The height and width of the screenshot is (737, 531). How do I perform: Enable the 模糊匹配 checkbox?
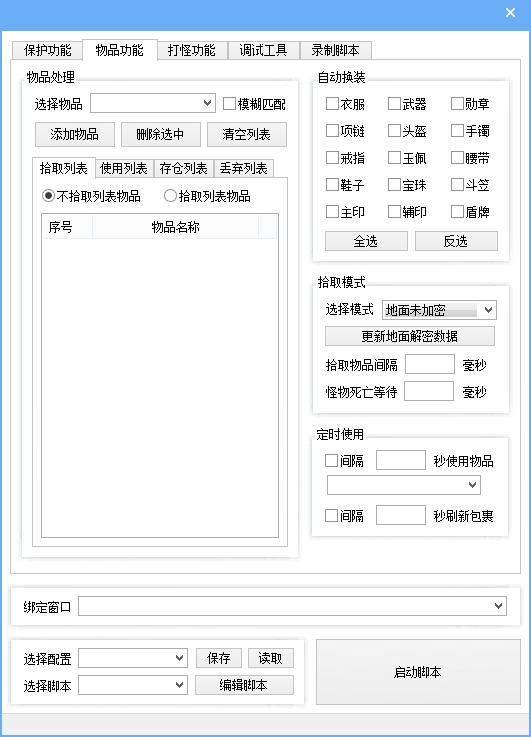coord(229,103)
